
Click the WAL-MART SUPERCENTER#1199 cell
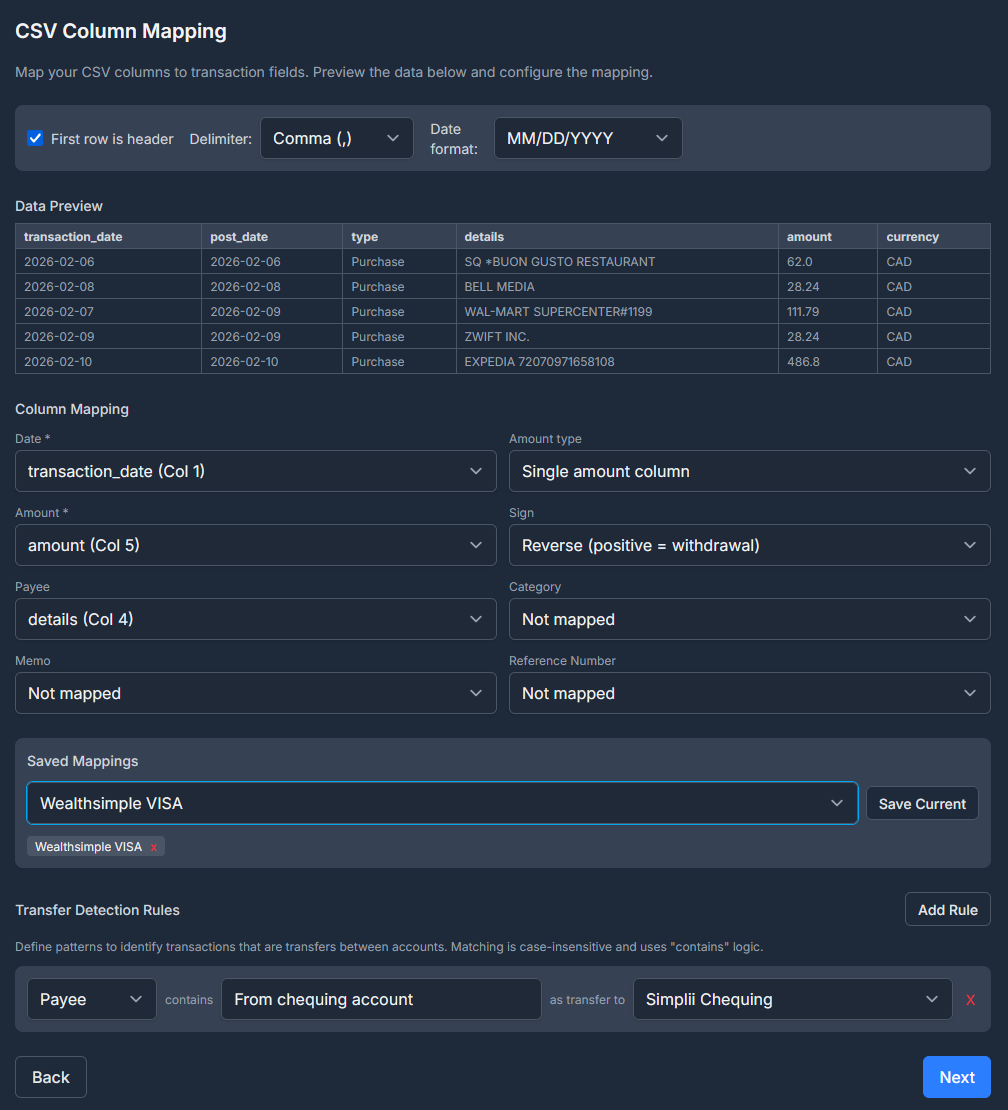617,311
